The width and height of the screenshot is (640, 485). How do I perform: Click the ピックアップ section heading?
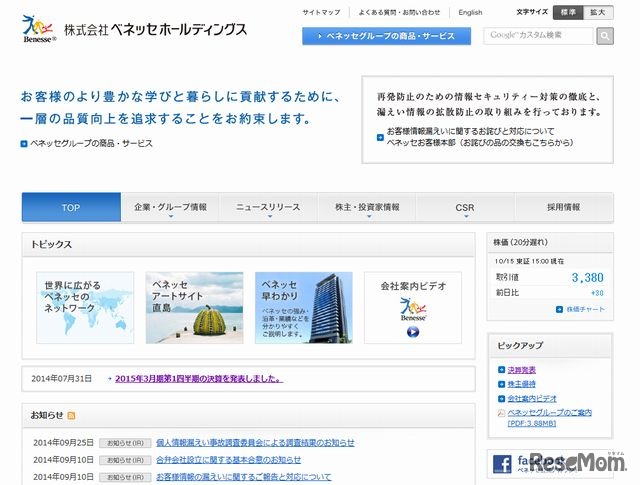coord(520,345)
